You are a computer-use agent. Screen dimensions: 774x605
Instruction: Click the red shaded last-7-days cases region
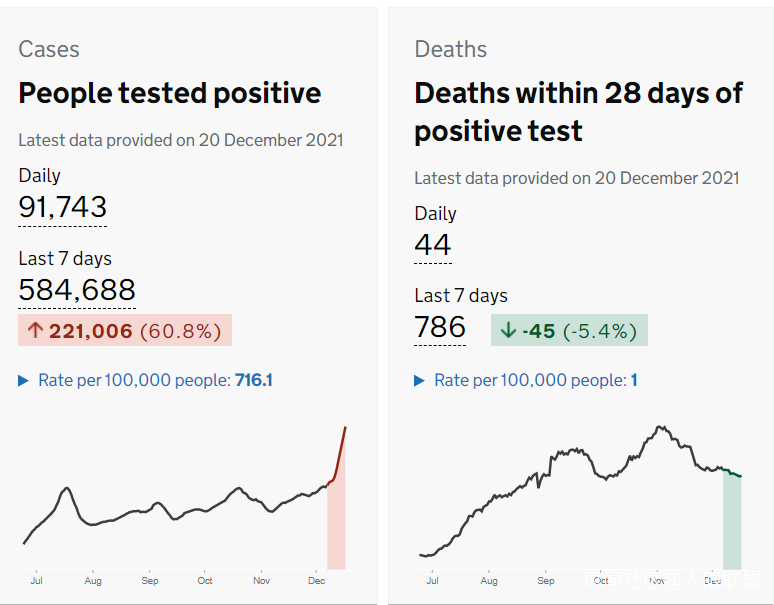point(336,530)
